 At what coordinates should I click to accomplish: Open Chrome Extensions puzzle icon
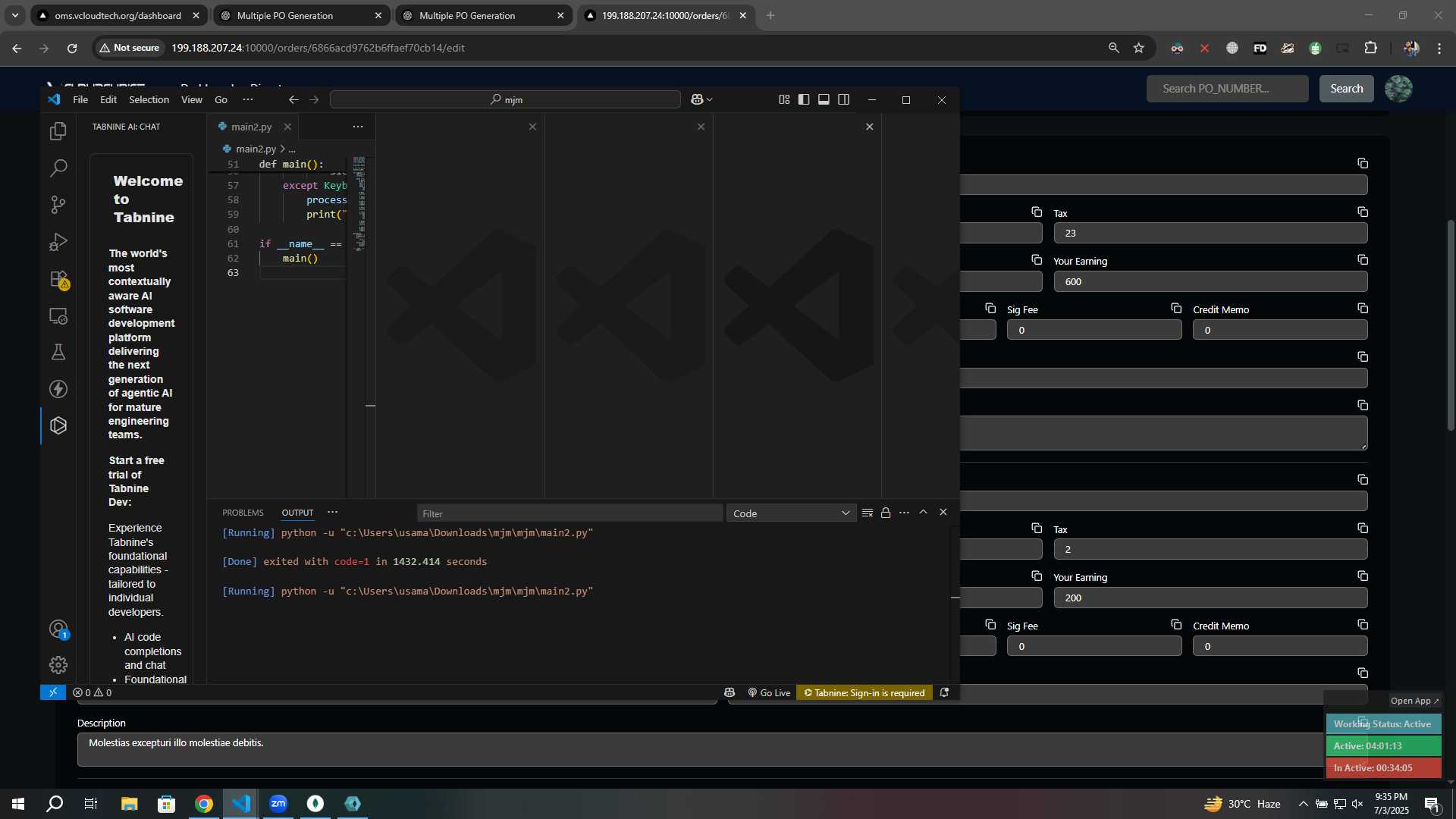point(1370,48)
